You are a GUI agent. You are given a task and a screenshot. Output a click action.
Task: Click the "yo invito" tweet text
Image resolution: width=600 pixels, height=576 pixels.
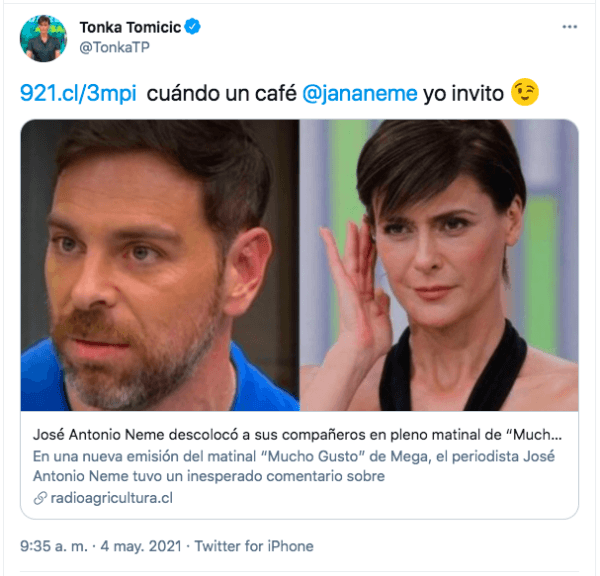[x=463, y=94]
